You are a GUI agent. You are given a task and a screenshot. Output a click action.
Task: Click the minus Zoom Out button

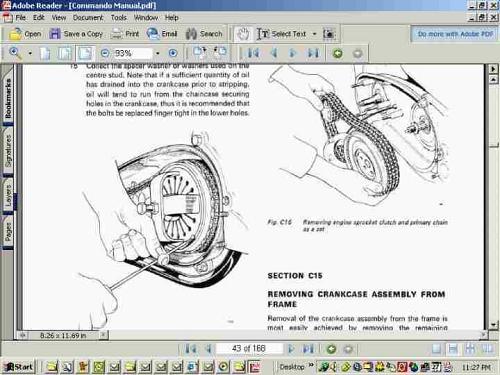coord(105,53)
